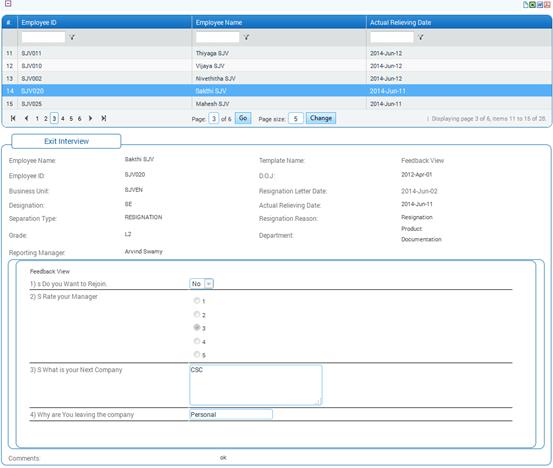Open the Rejoin No dropdown
This screenshot has height=468, width=553.
pos(202,284)
